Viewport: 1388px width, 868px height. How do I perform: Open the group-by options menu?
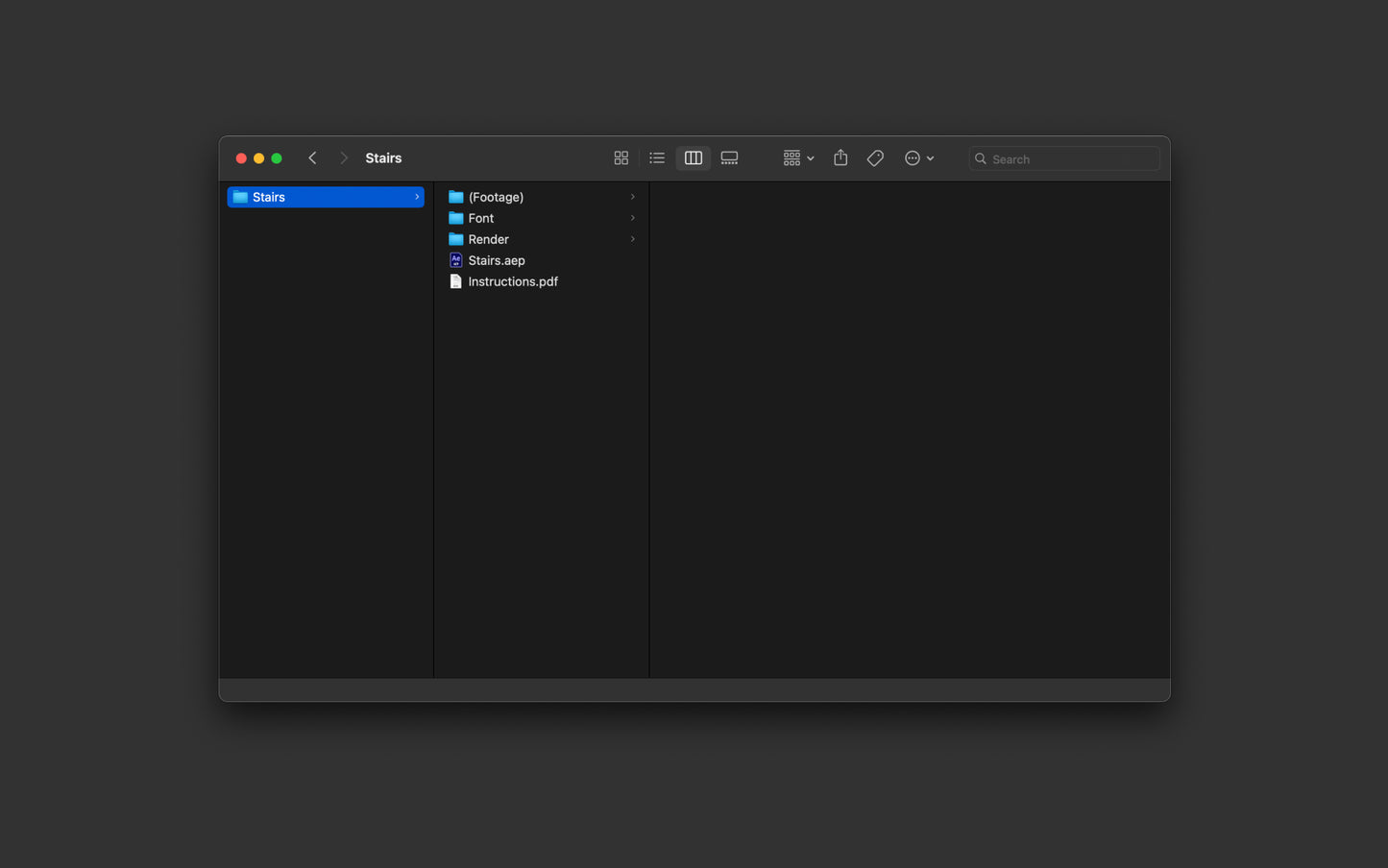click(x=798, y=158)
